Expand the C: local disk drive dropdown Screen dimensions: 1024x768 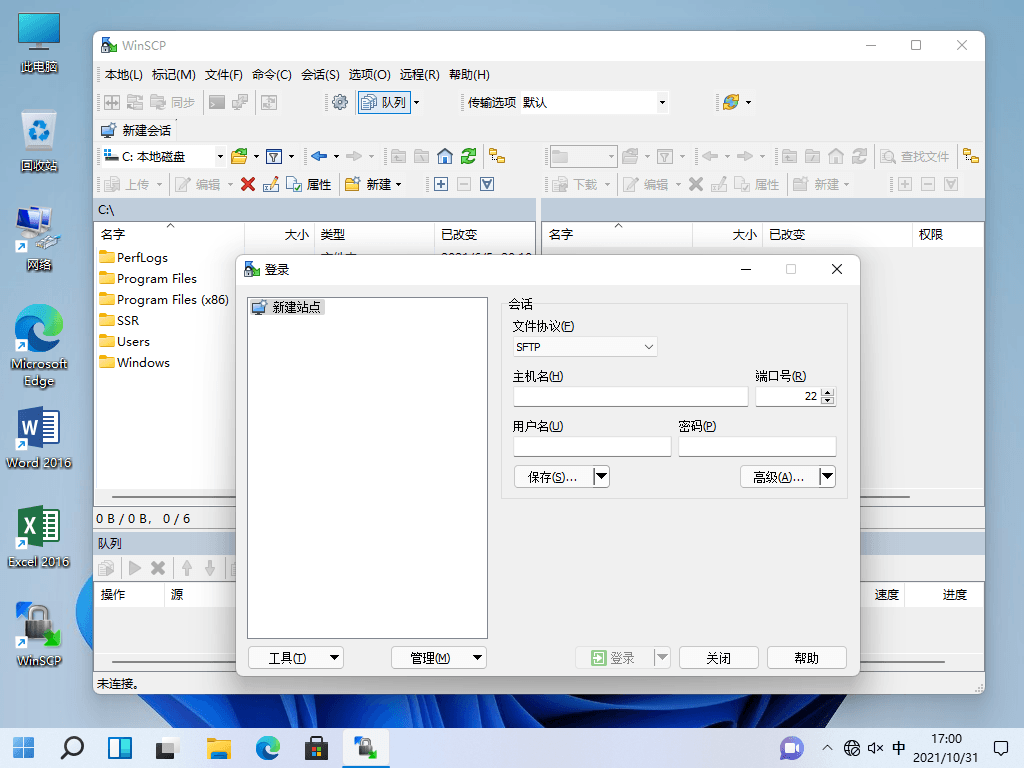[220, 156]
